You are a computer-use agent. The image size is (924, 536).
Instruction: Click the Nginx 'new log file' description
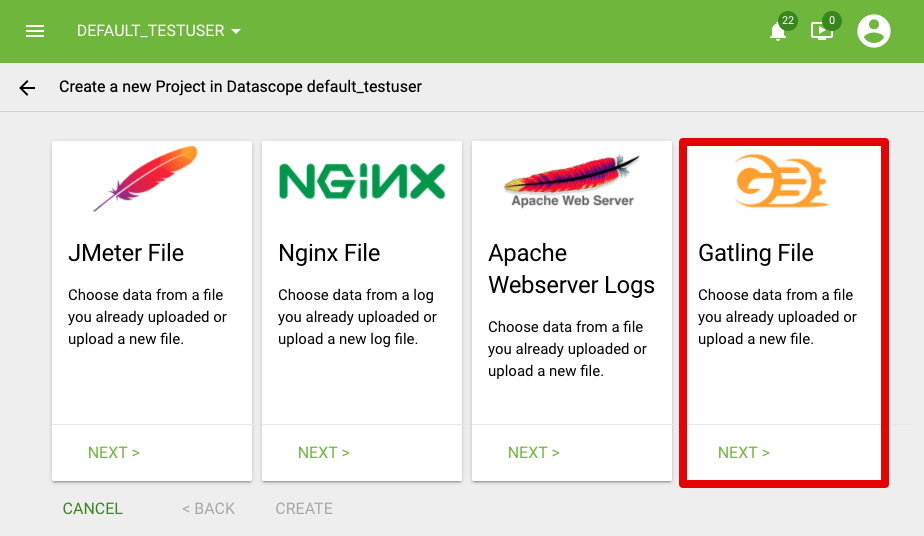pyautogui.click(x=357, y=317)
